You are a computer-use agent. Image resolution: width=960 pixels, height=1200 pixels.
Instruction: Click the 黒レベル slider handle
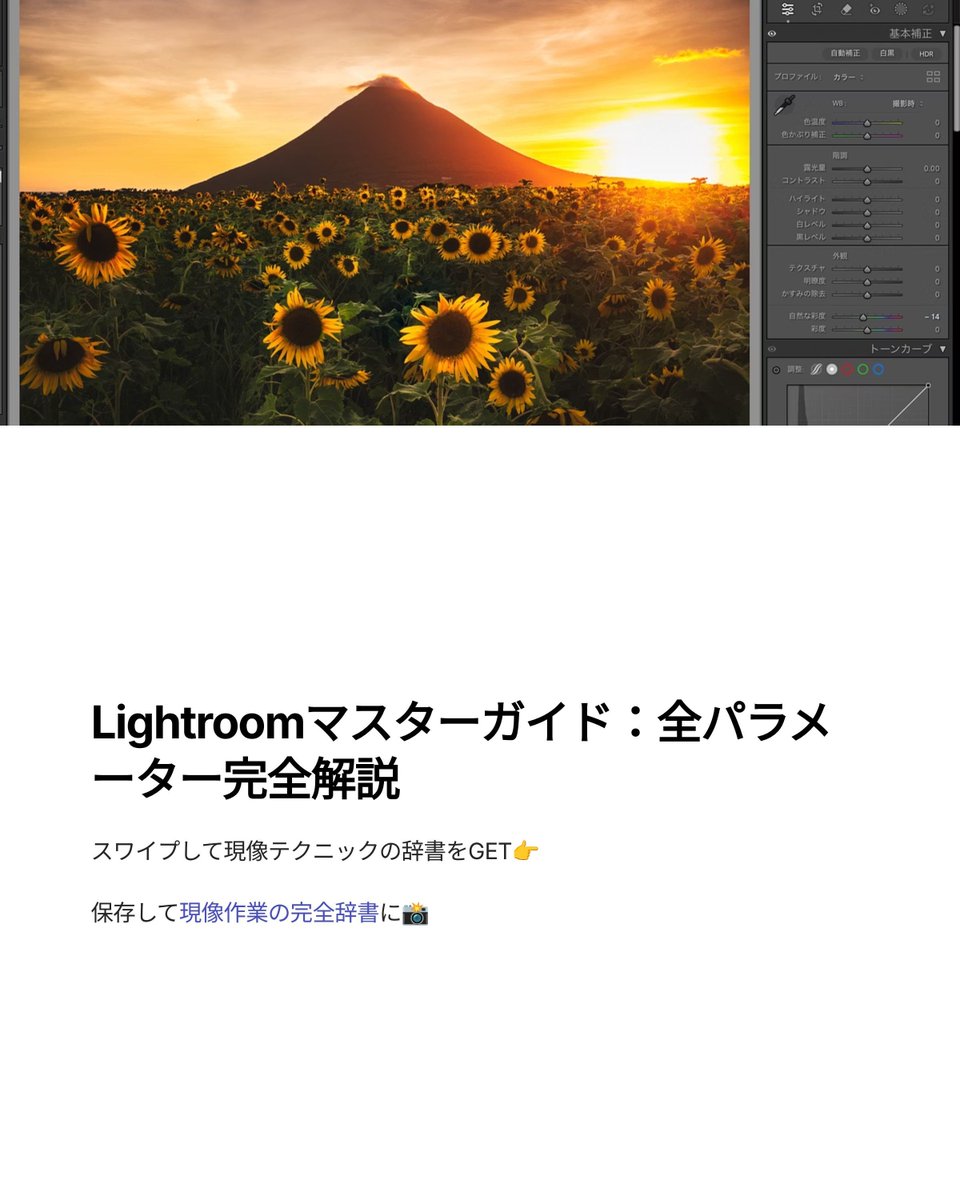coord(867,239)
